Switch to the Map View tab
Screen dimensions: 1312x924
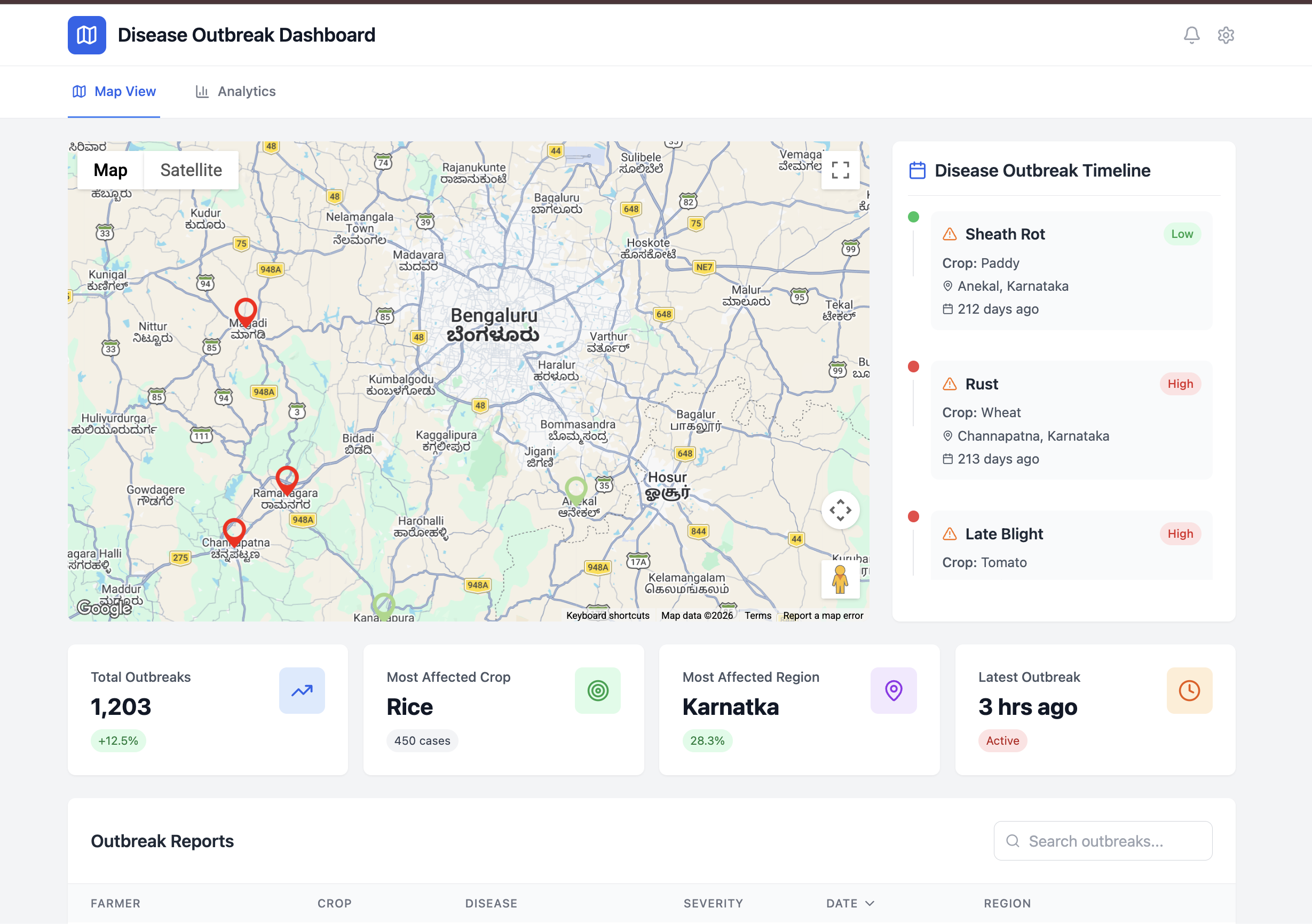(114, 91)
